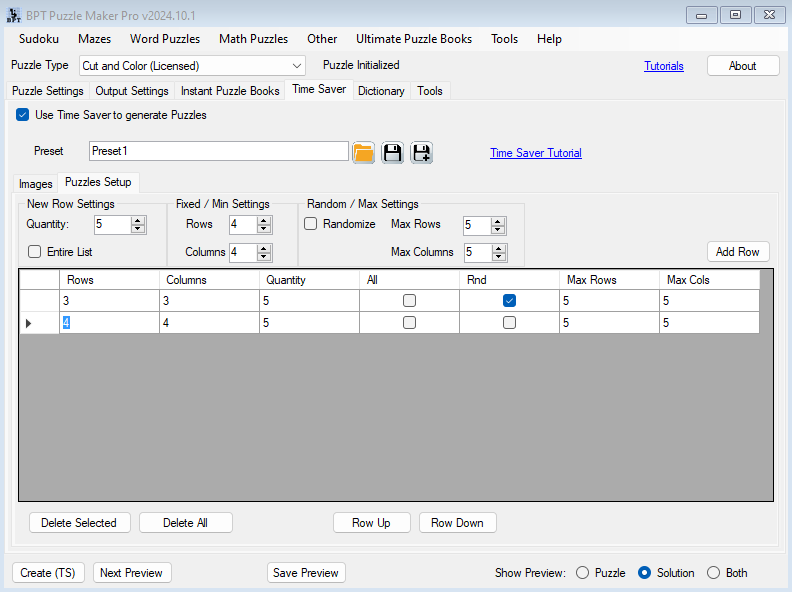792x592 pixels.
Task: Disable Use Time Saver checkbox
Action: [23, 115]
